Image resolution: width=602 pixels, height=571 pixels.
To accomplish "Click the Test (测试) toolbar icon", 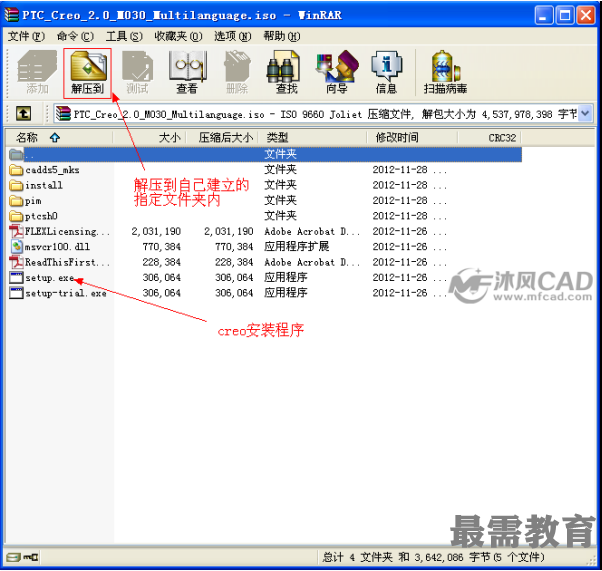I will [x=137, y=73].
